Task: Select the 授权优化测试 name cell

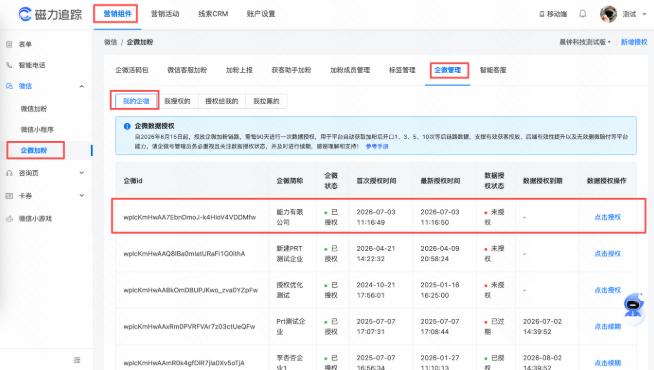Action: click(x=290, y=290)
